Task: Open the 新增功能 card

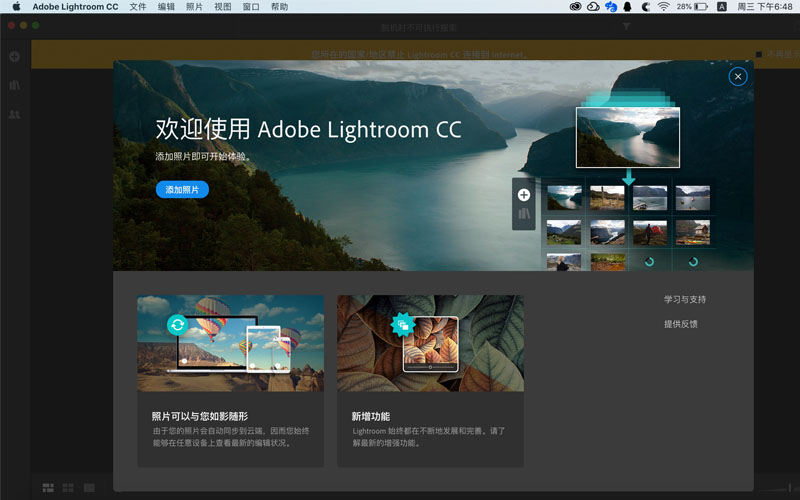Action: [430, 381]
